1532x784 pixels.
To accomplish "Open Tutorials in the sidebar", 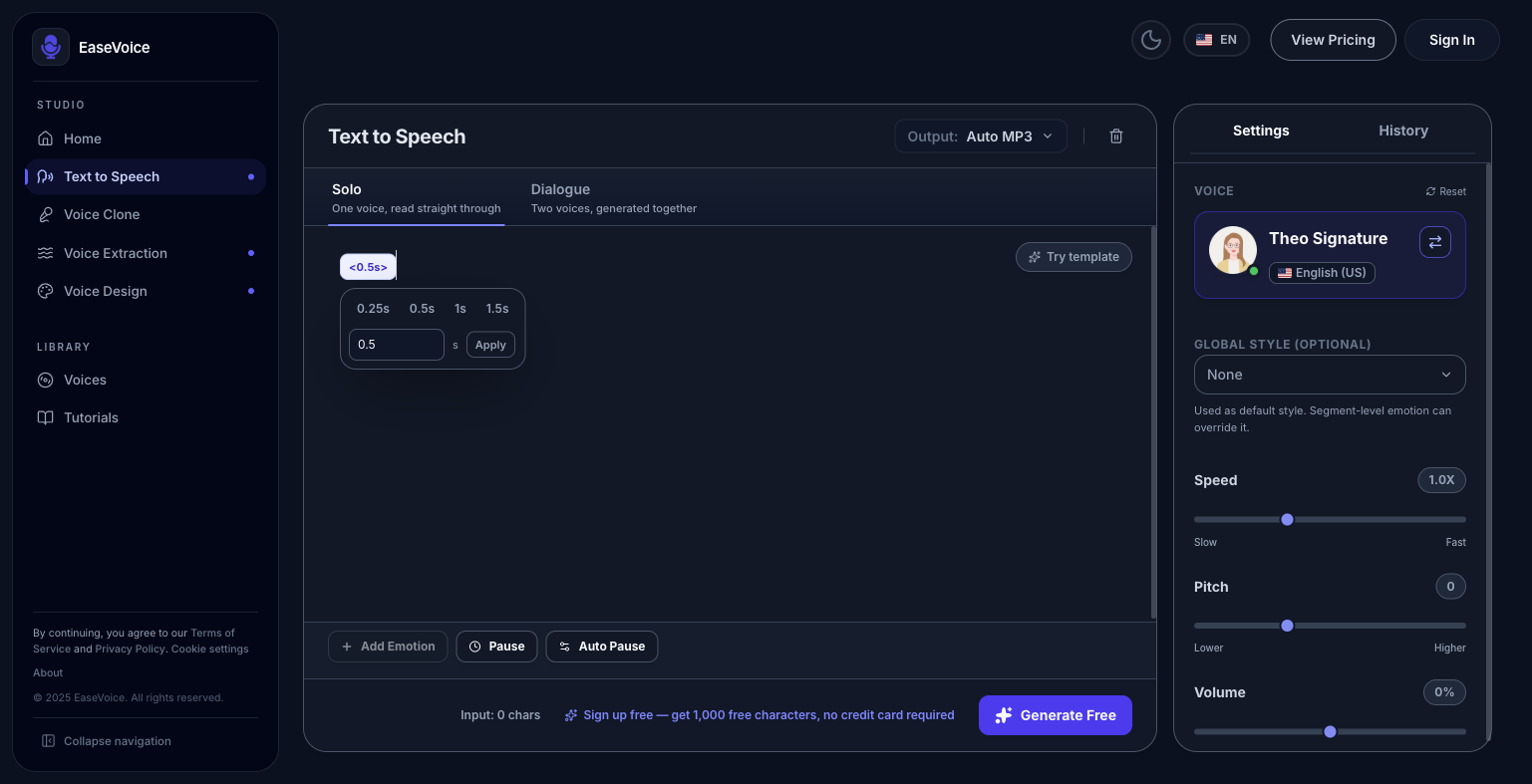I will pyautogui.click(x=146, y=417).
